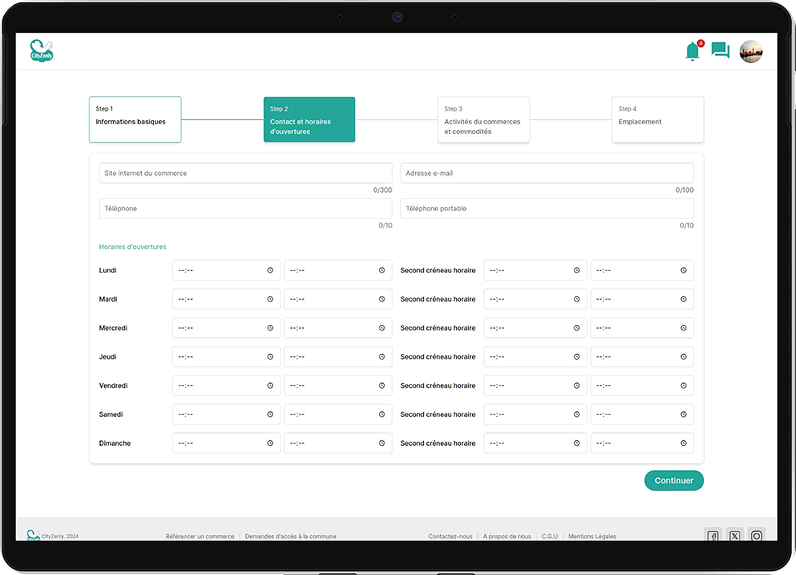This screenshot has height=575, width=796.
Task: Focus the Adresse e-mail field
Action: tap(547, 173)
